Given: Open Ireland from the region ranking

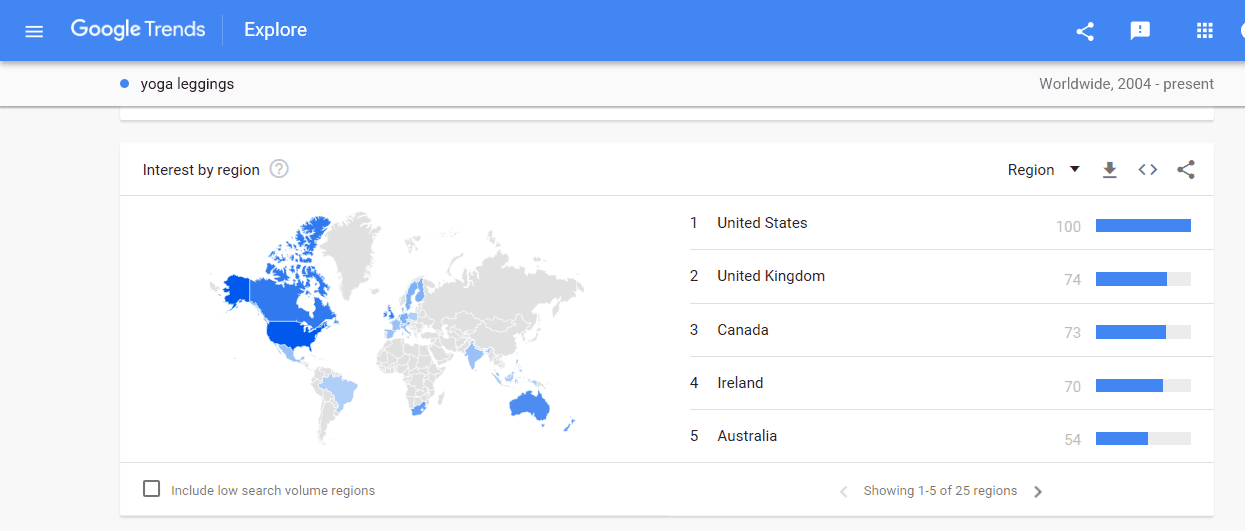Looking at the screenshot, I should pos(740,383).
